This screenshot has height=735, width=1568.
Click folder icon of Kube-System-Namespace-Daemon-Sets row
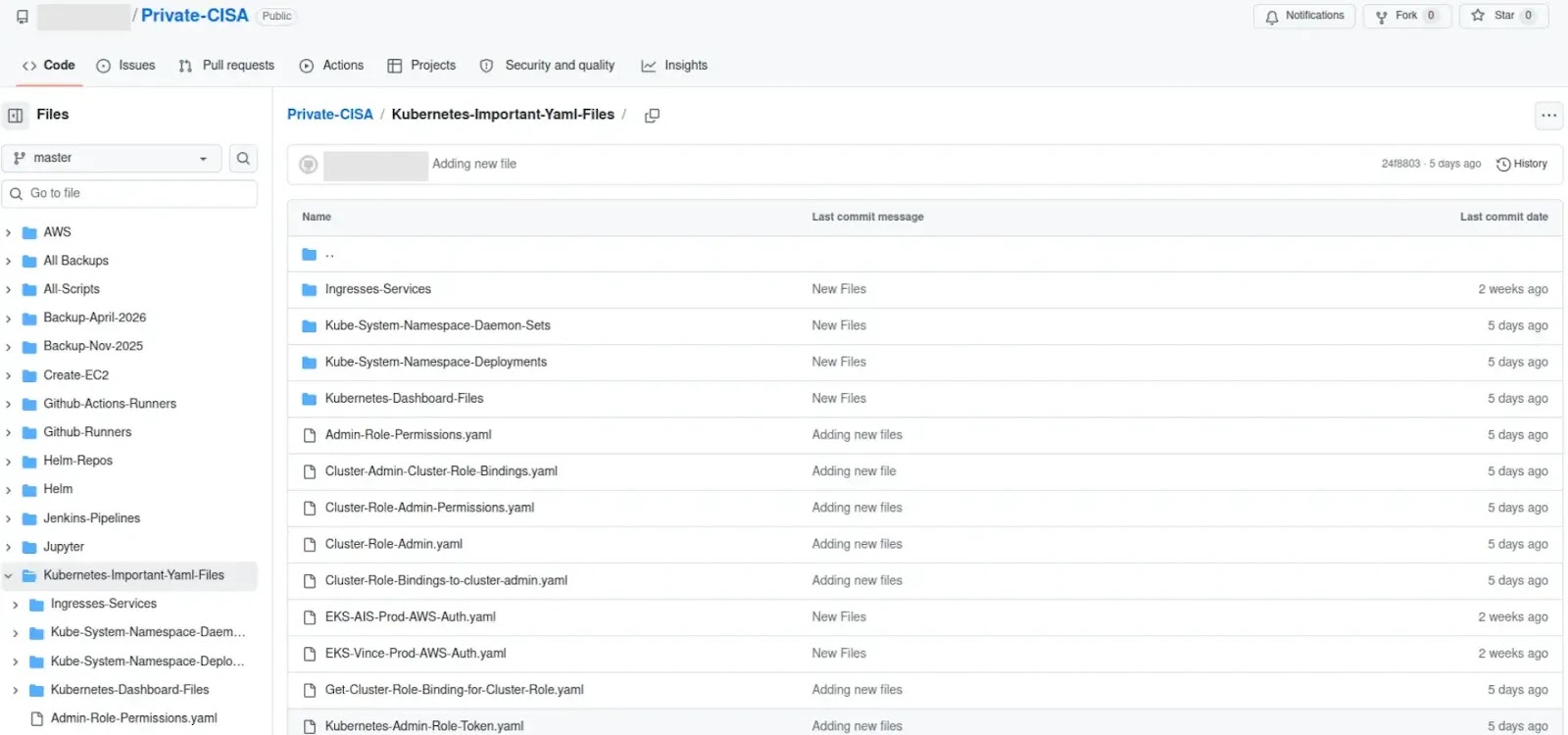point(310,326)
